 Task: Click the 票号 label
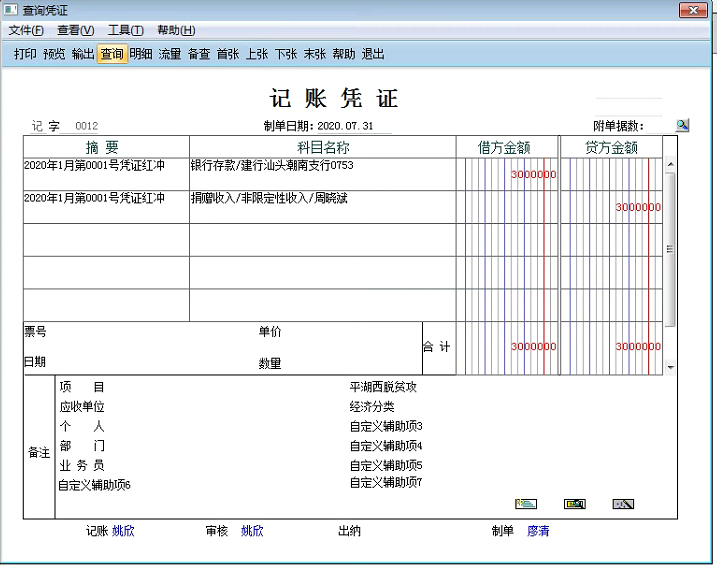point(35,332)
